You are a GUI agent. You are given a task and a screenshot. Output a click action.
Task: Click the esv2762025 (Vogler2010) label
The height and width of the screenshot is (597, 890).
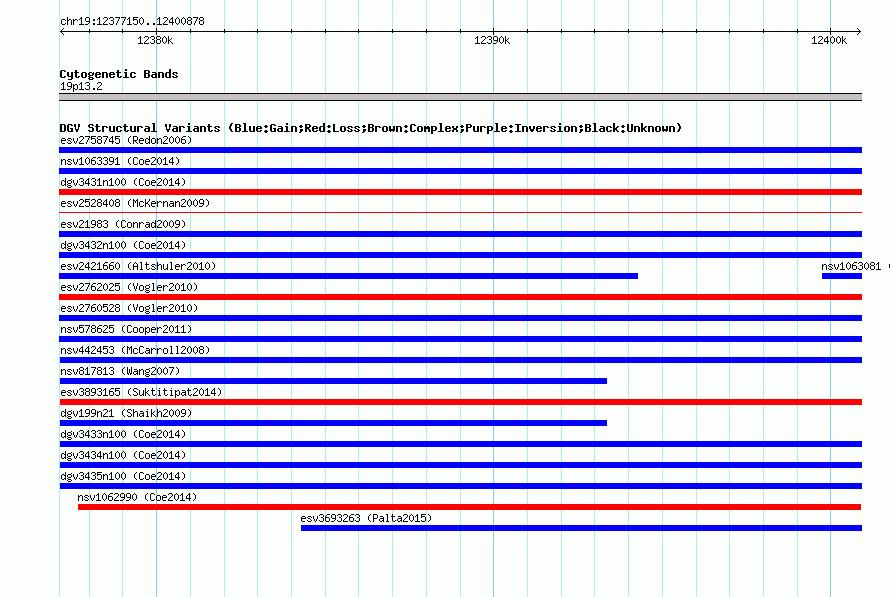pos(129,287)
